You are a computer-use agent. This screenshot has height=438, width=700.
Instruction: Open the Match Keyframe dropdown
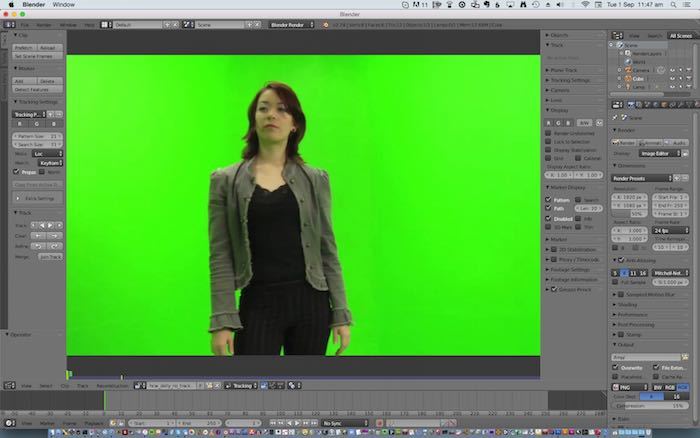click(50, 163)
